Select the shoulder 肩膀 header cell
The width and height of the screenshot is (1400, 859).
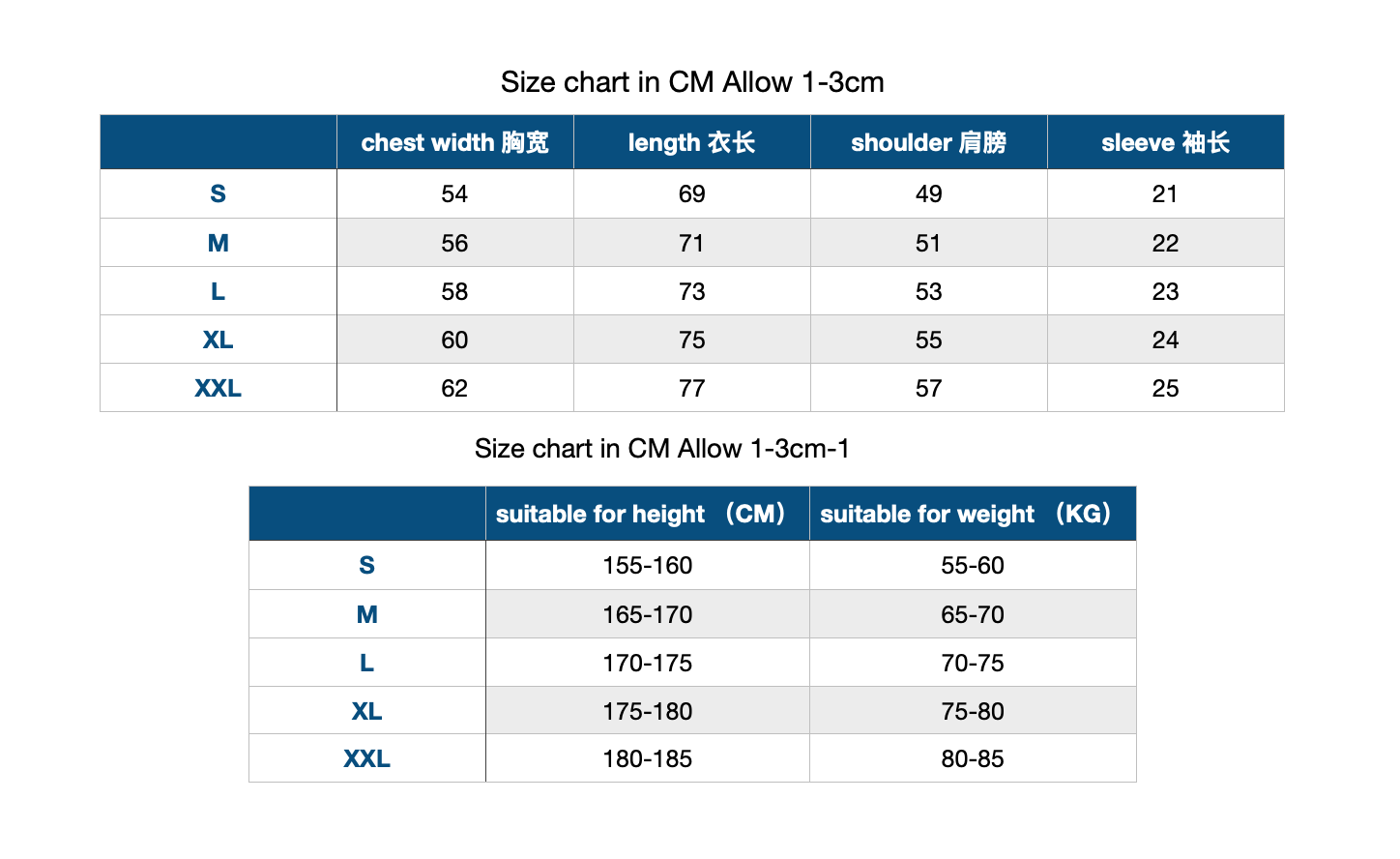pyautogui.click(x=929, y=142)
